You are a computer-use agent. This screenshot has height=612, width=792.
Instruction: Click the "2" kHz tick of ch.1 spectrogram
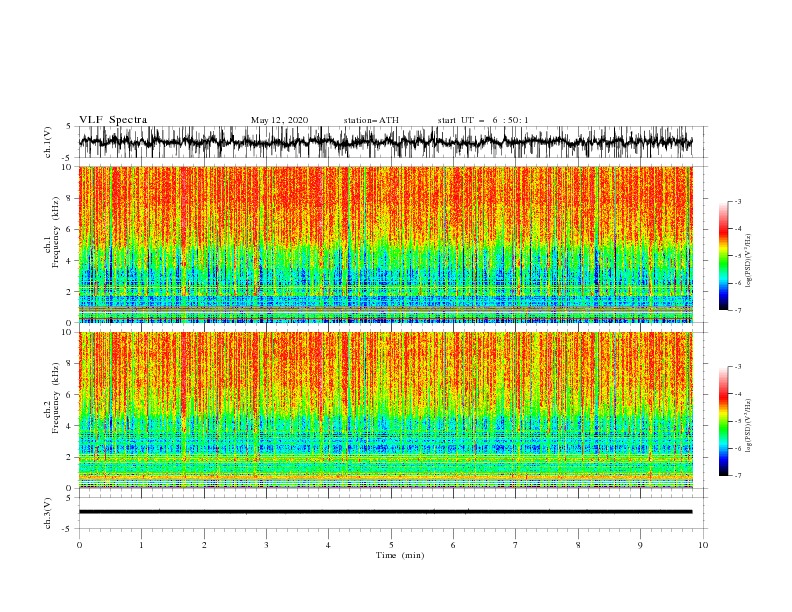pos(70,292)
